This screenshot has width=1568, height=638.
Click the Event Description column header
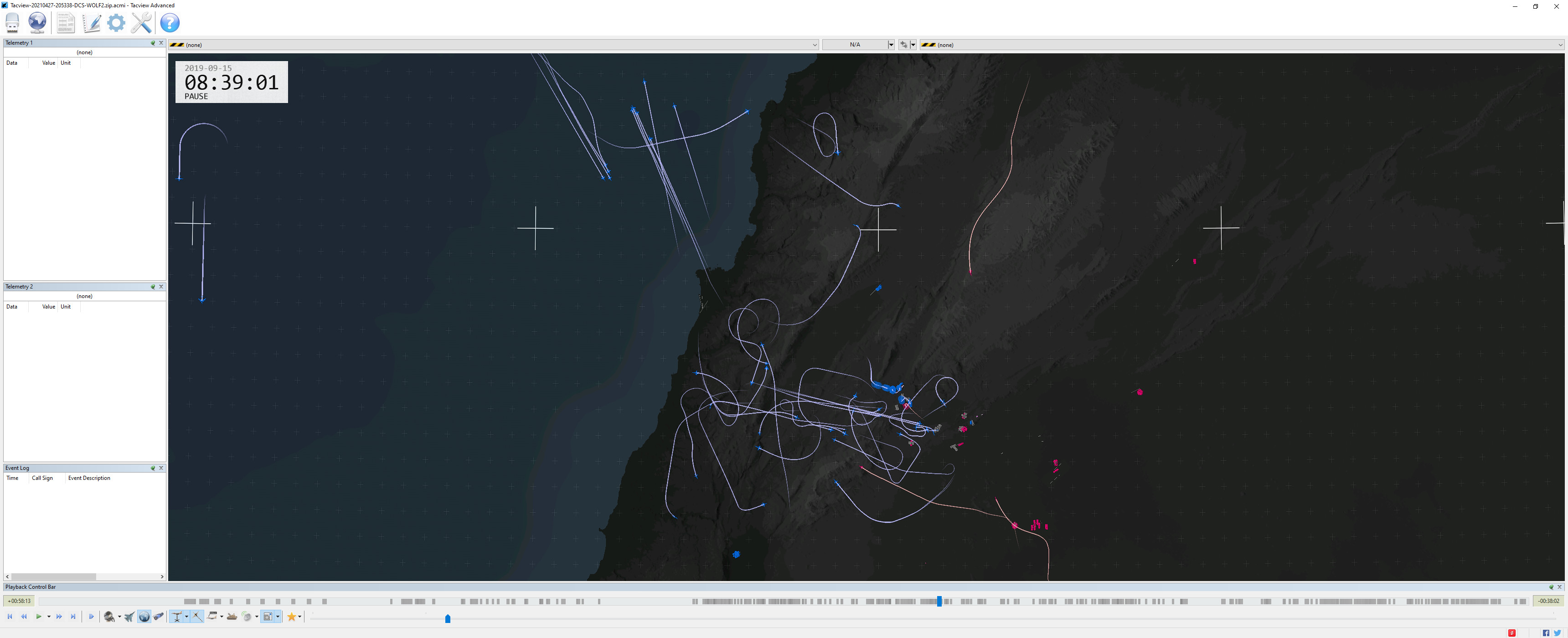89,478
